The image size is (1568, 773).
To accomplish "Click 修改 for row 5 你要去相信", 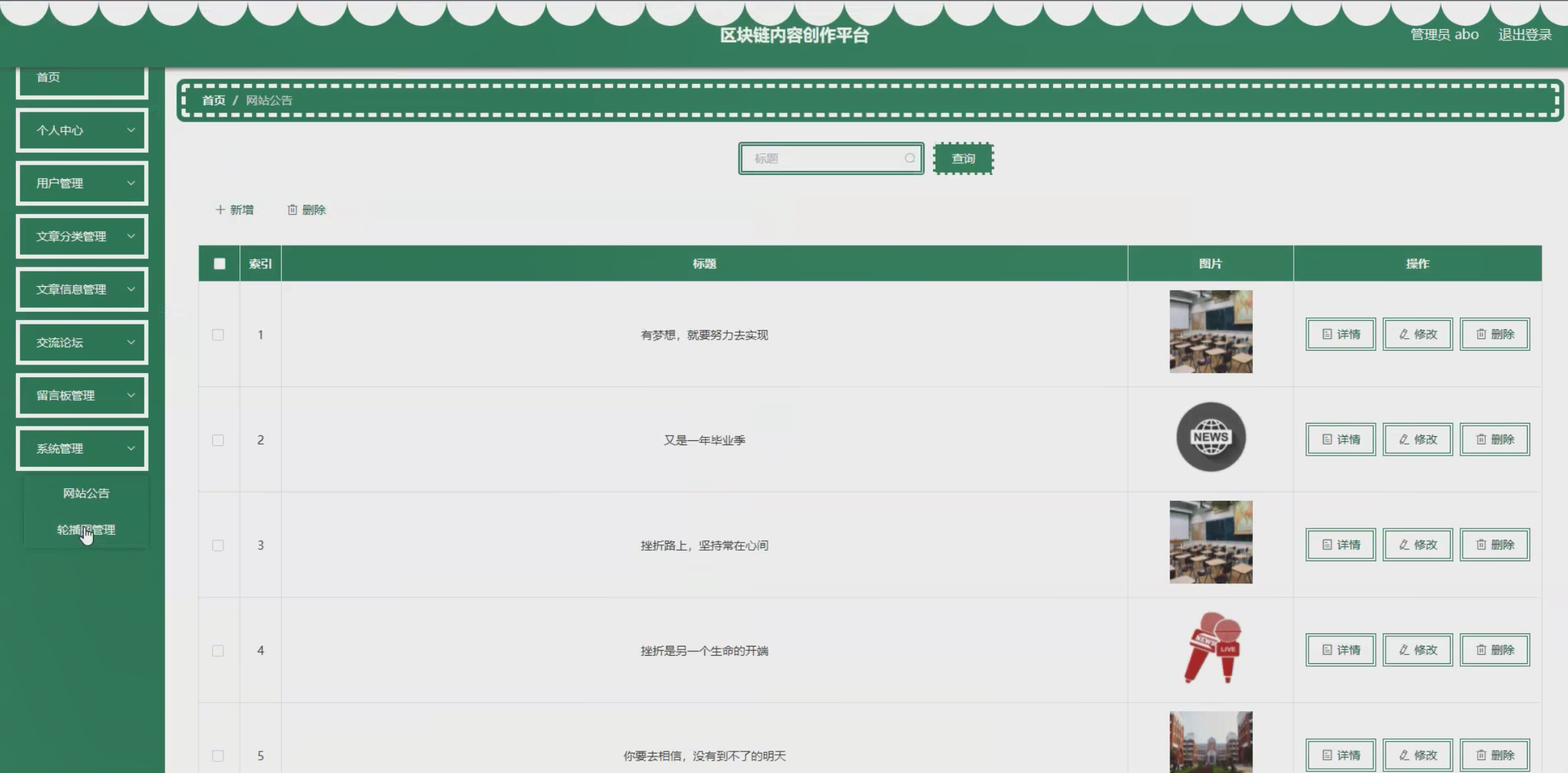I will coord(1417,755).
